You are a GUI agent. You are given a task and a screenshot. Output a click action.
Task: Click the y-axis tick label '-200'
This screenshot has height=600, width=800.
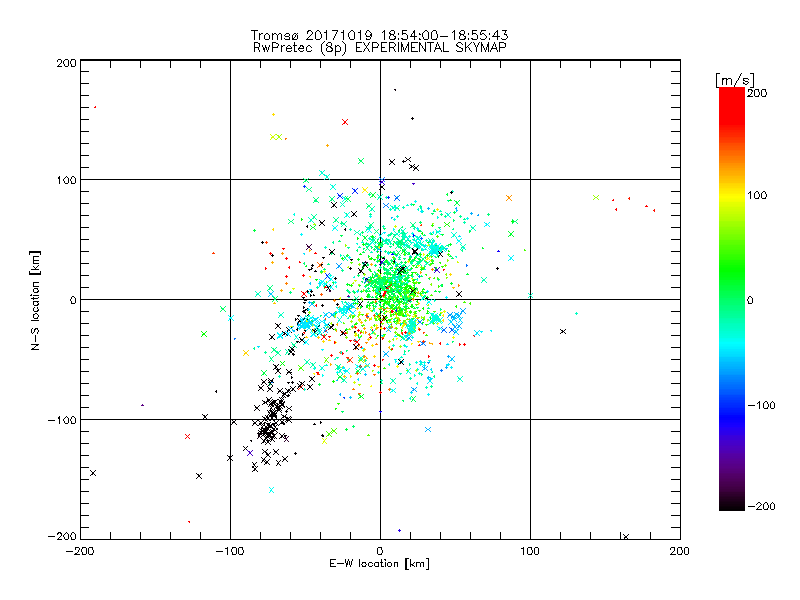62,536
